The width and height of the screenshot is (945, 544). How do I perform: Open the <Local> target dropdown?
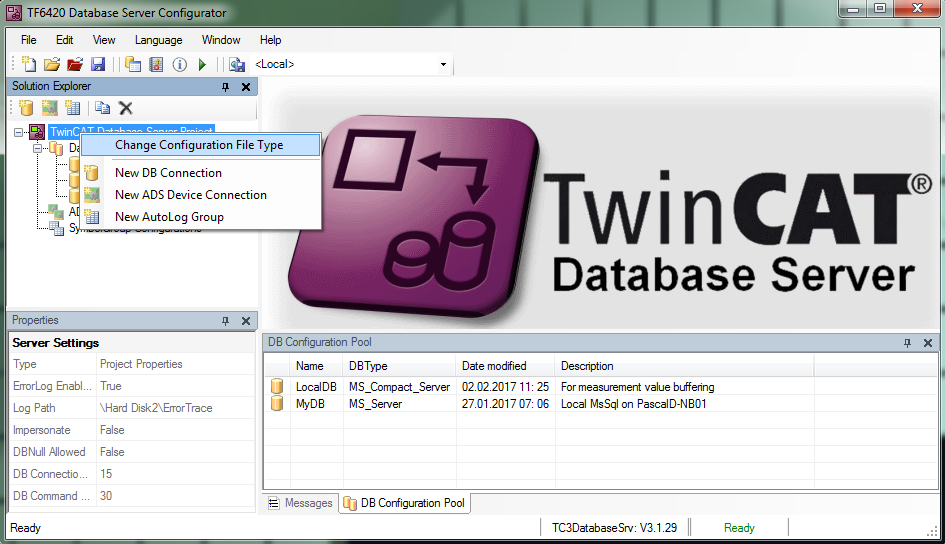[443, 65]
